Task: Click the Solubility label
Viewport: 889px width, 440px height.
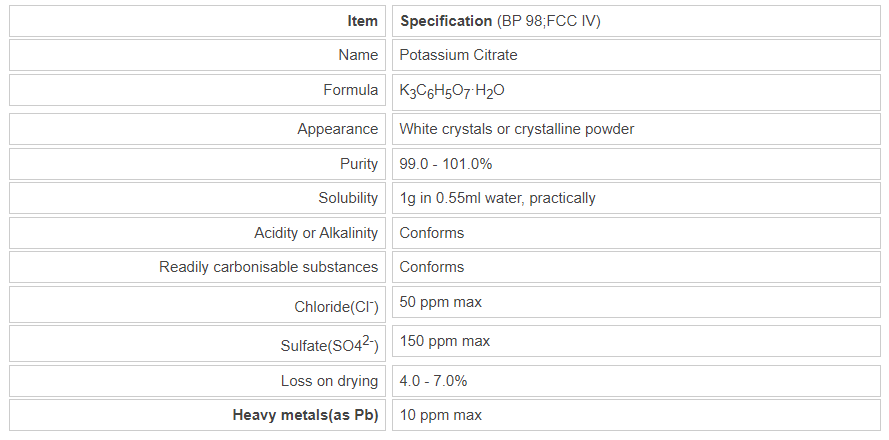Action: coord(346,198)
